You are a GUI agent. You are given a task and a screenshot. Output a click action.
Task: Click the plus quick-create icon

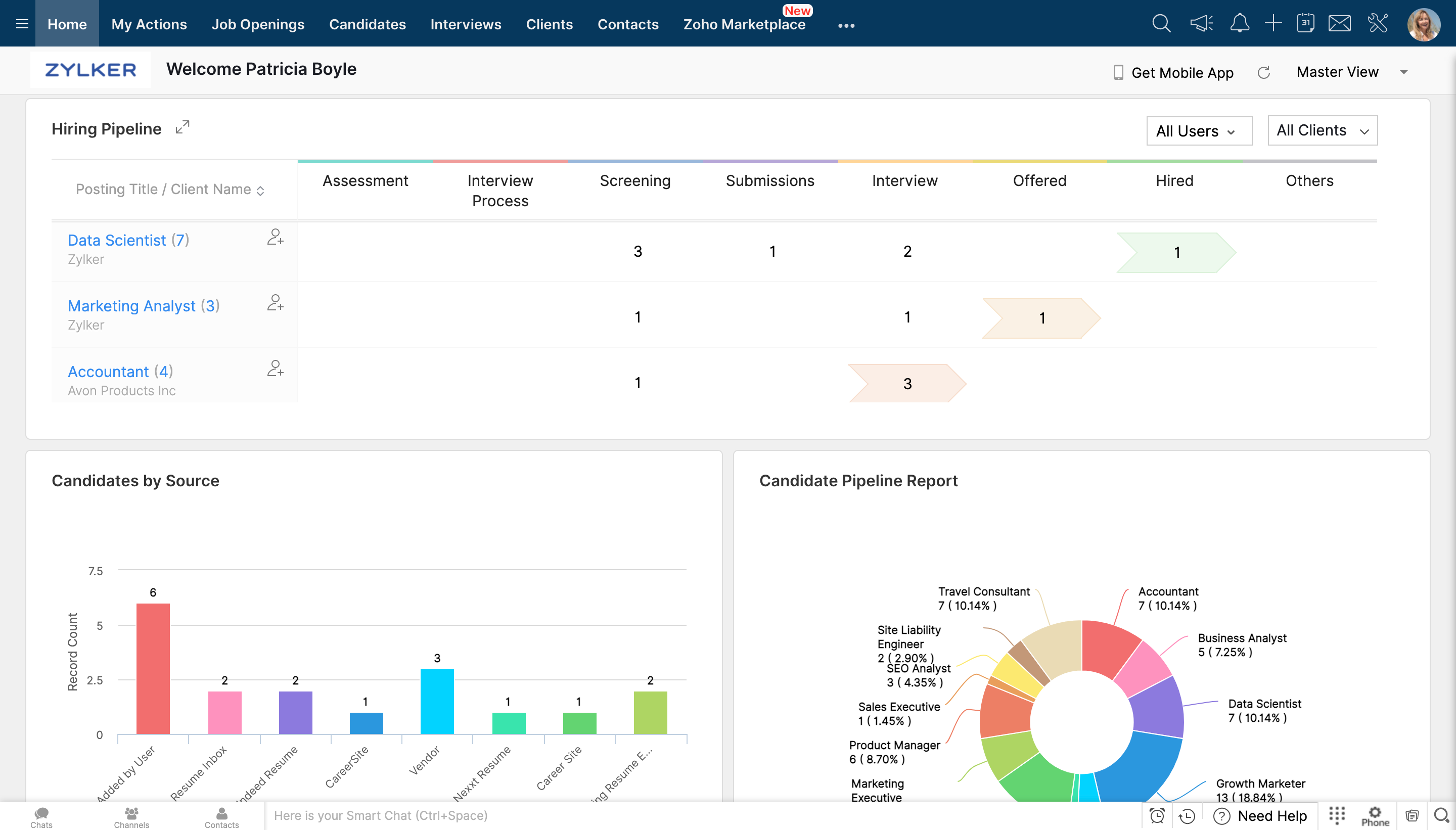[1273, 24]
